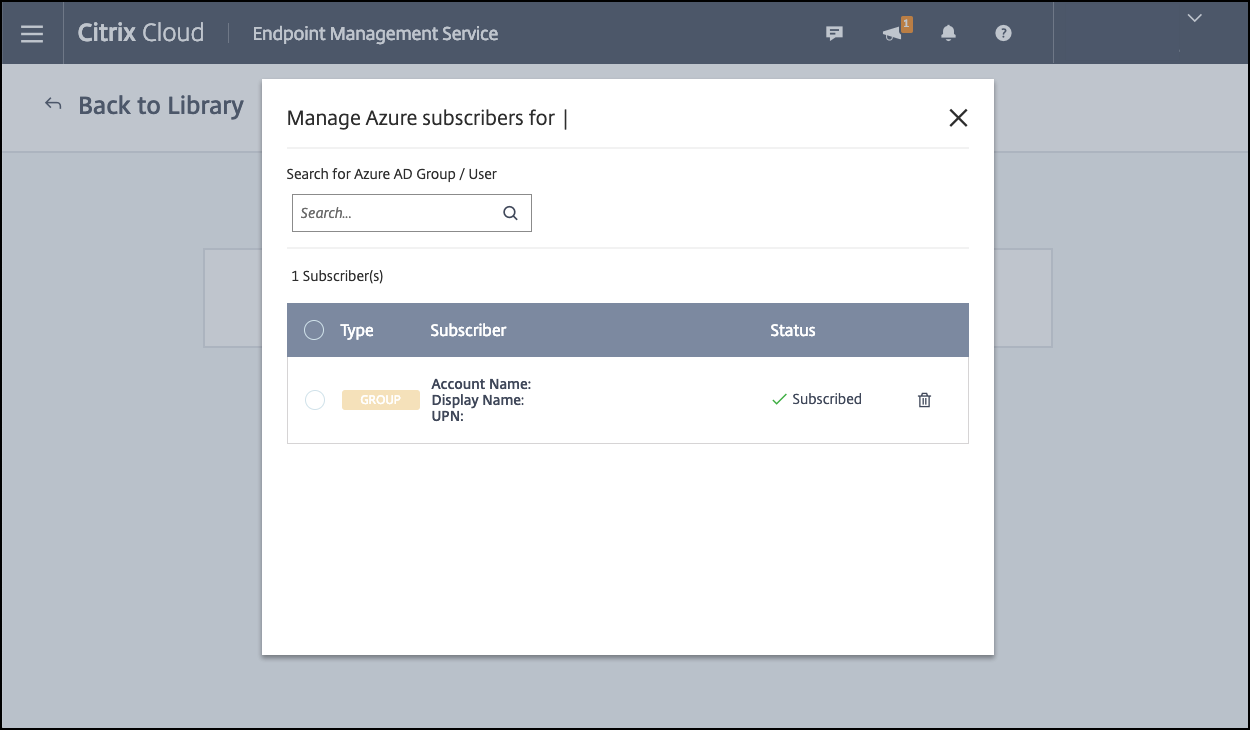Viewport: 1250px width, 730px height.
Task: Click the Back to Library arrow
Action: point(54,105)
